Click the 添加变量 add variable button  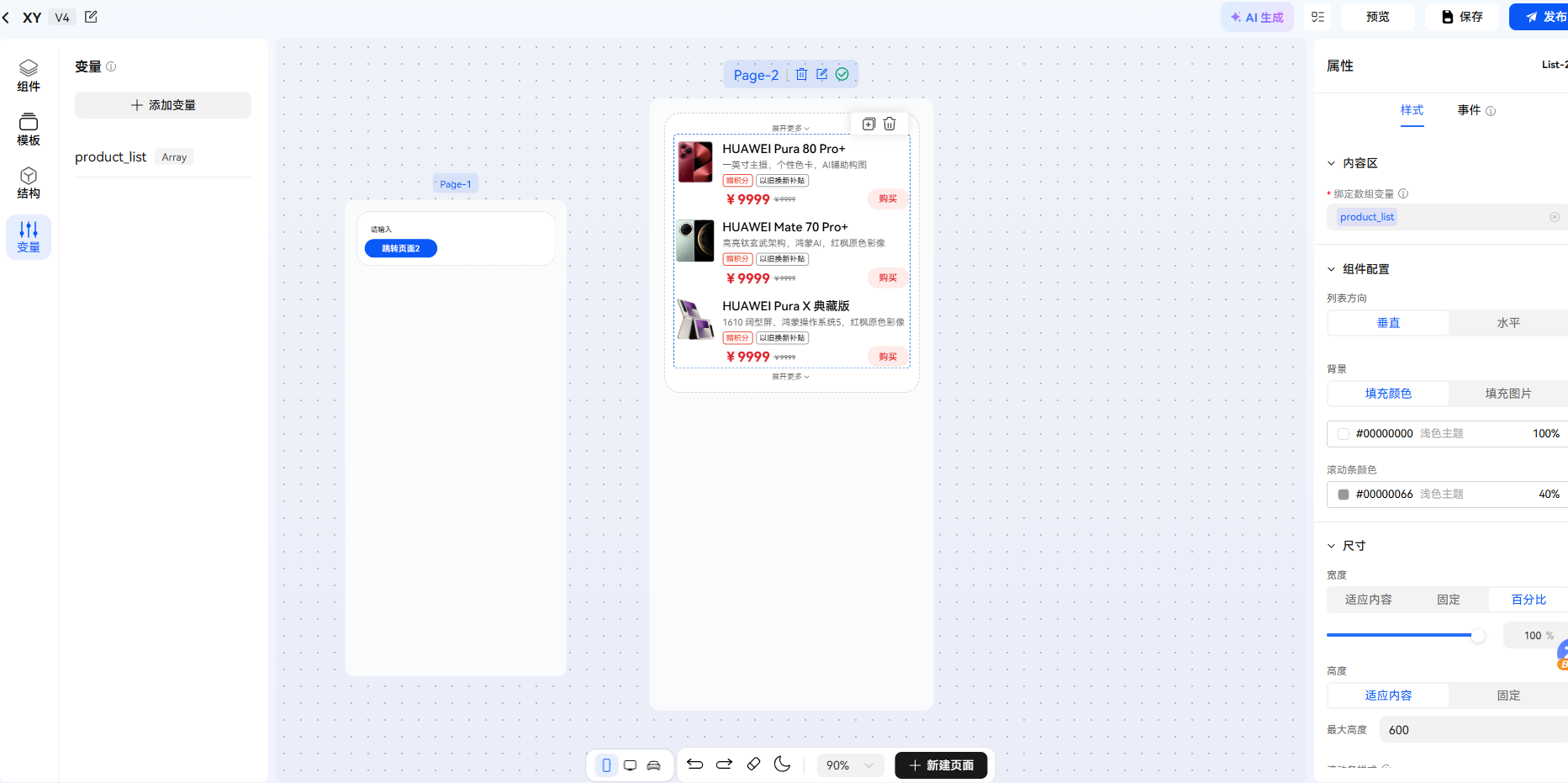click(x=163, y=105)
